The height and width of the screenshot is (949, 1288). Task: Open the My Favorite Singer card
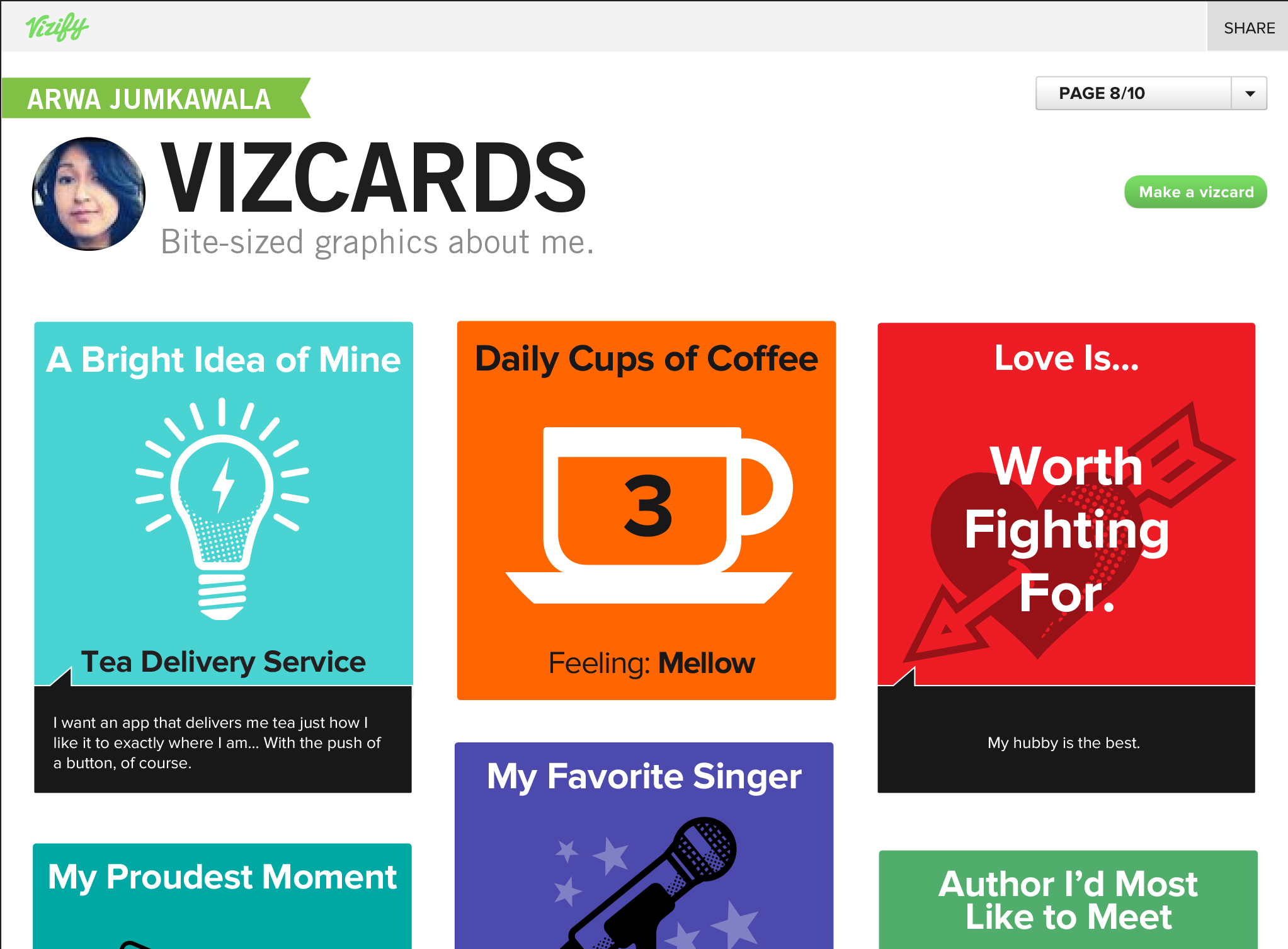coord(644,846)
